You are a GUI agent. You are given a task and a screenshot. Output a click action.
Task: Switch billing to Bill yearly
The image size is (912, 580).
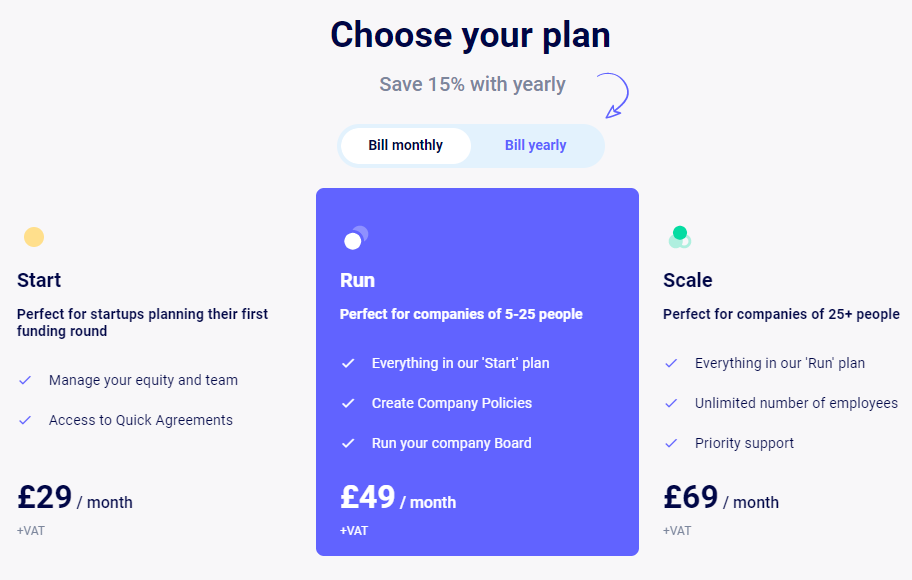click(x=535, y=146)
